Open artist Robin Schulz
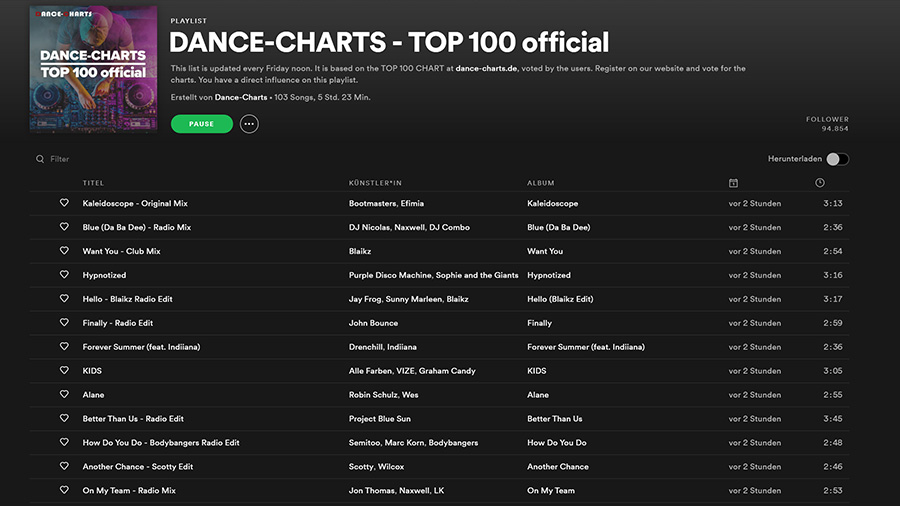The image size is (900, 506). click(373, 395)
